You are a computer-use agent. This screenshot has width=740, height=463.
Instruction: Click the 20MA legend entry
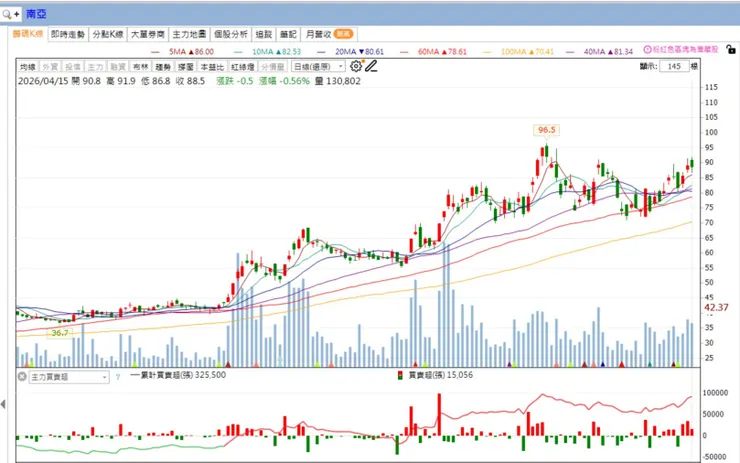[351, 51]
